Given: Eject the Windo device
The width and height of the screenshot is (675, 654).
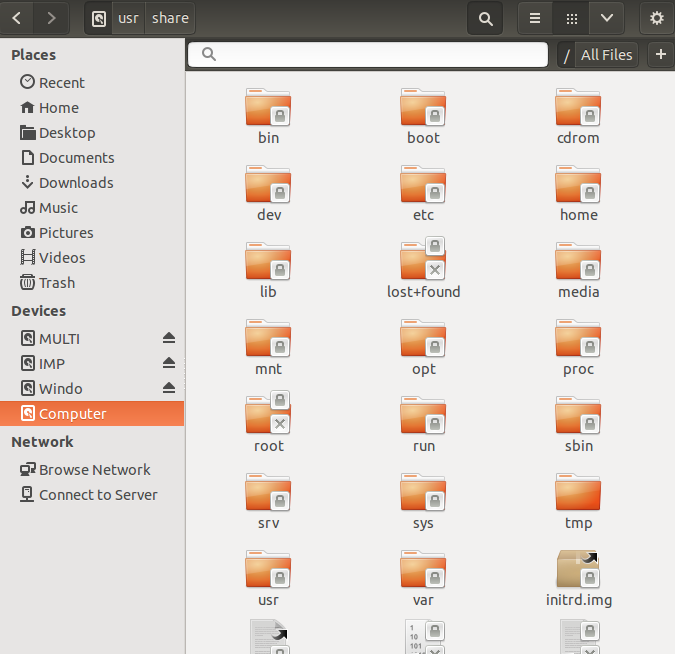Looking at the screenshot, I should 169,388.
